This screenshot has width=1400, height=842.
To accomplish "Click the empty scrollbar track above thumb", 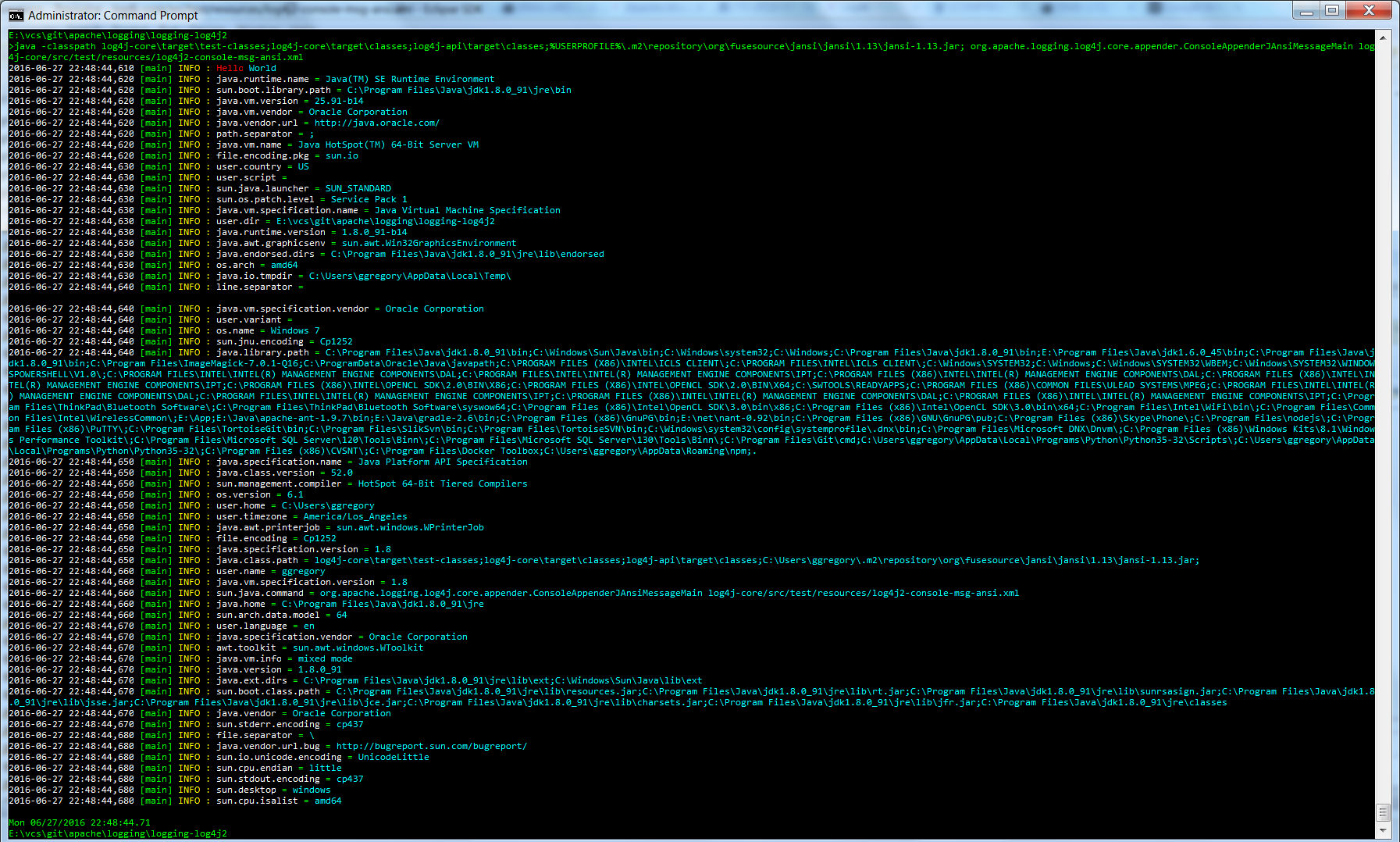I will pos(1383,391).
